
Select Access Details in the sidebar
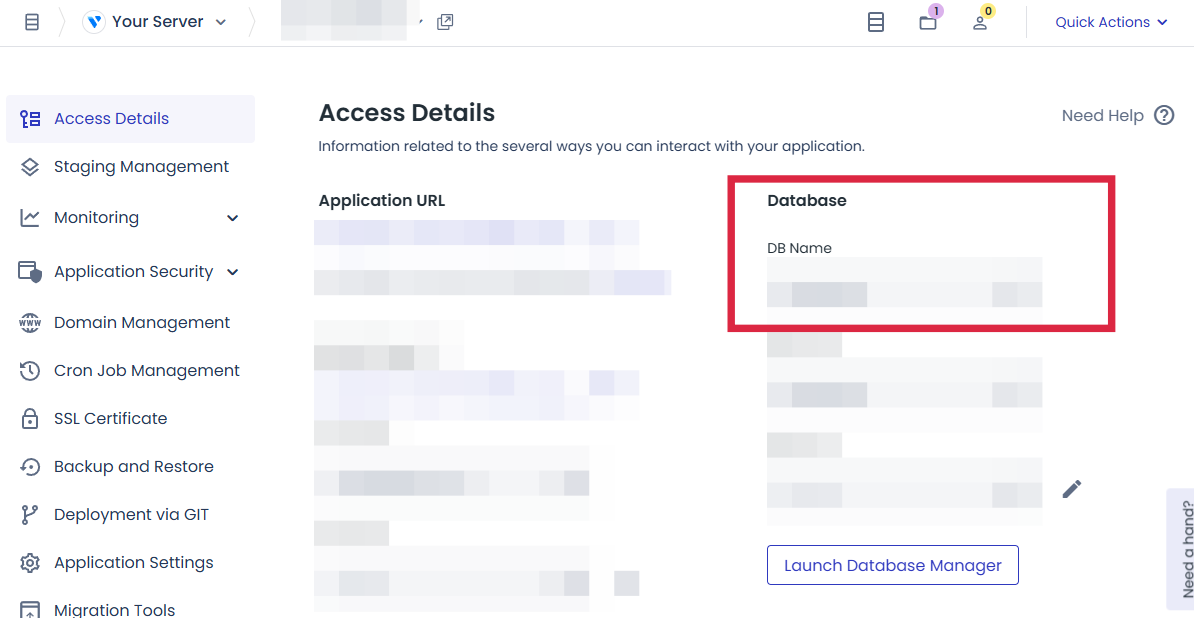click(130, 119)
